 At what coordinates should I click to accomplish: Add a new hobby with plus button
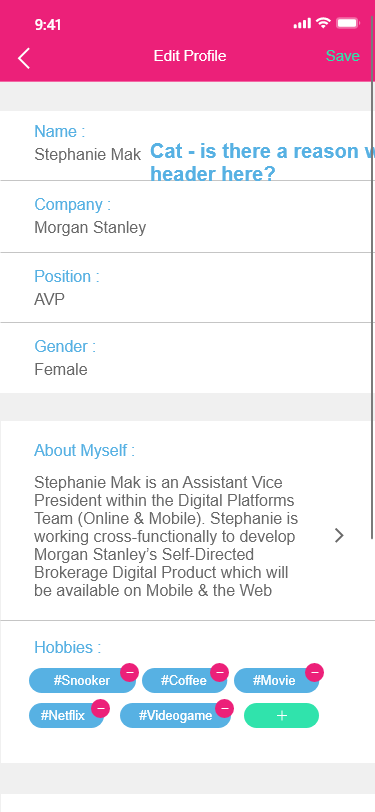(x=281, y=716)
